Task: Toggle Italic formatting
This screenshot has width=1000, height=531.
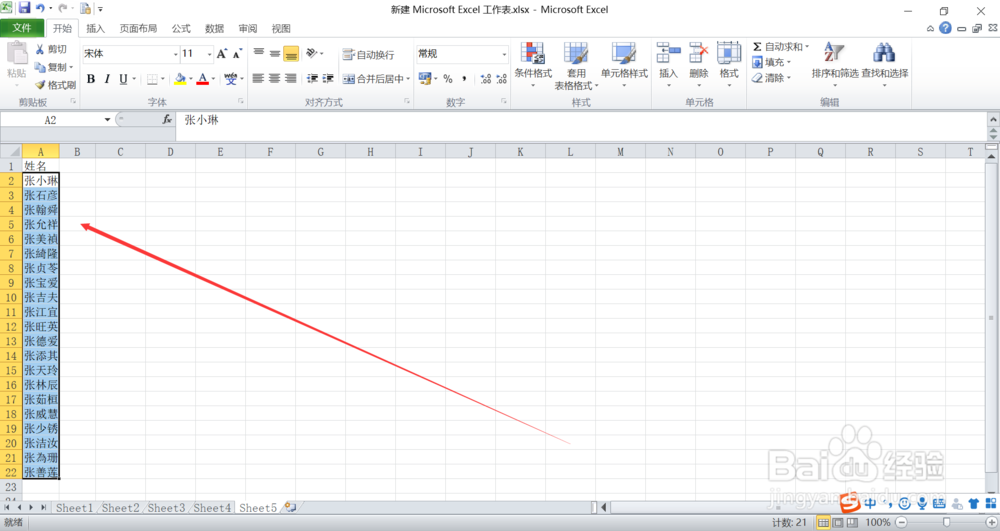Action: [x=107, y=79]
